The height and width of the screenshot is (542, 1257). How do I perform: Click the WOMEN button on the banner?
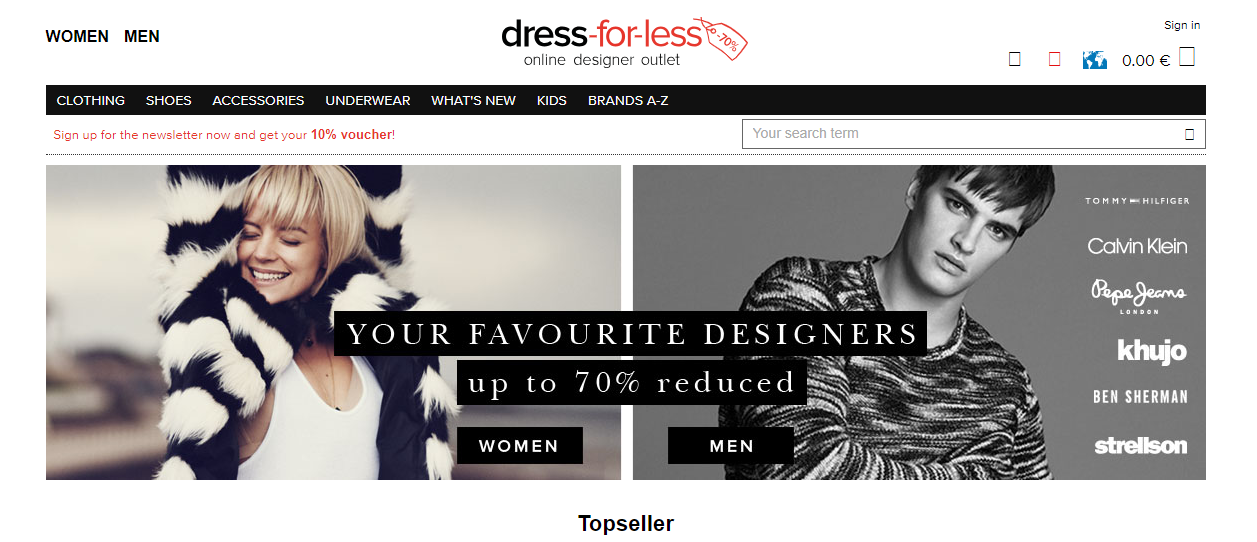pyautogui.click(x=520, y=446)
